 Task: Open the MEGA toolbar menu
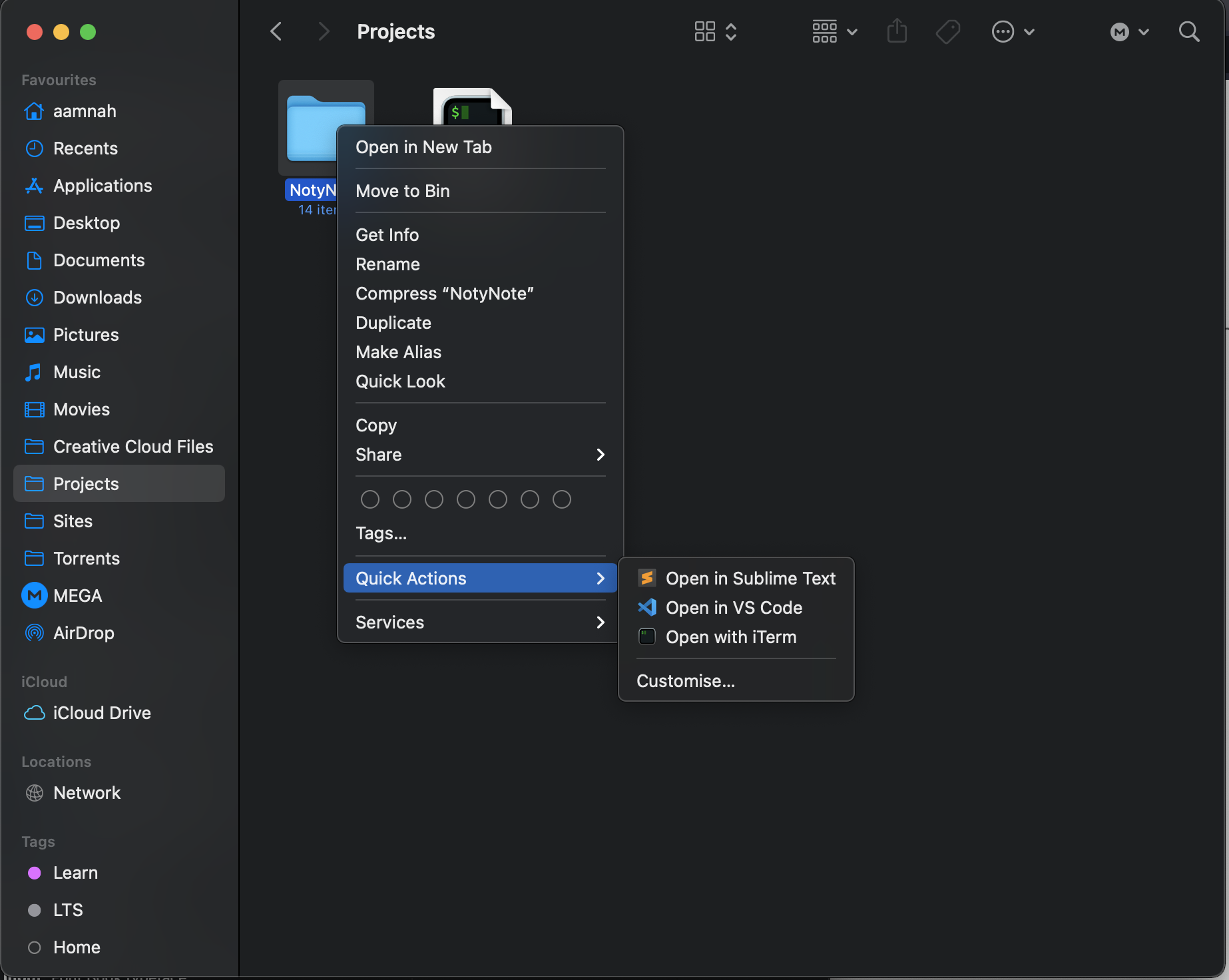(1129, 31)
